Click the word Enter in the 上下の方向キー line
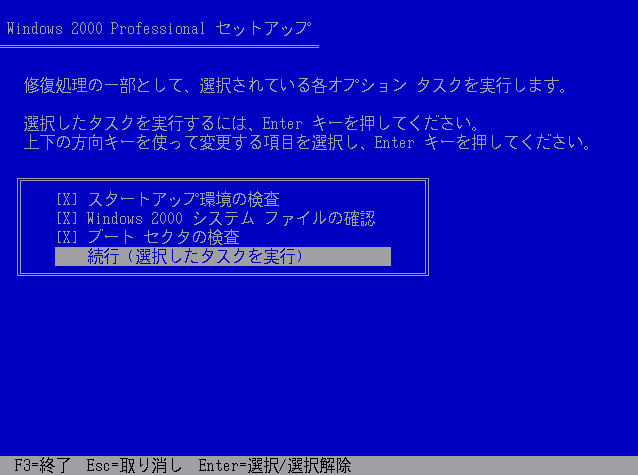The height and width of the screenshot is (475, 638). tap(394, 143)
